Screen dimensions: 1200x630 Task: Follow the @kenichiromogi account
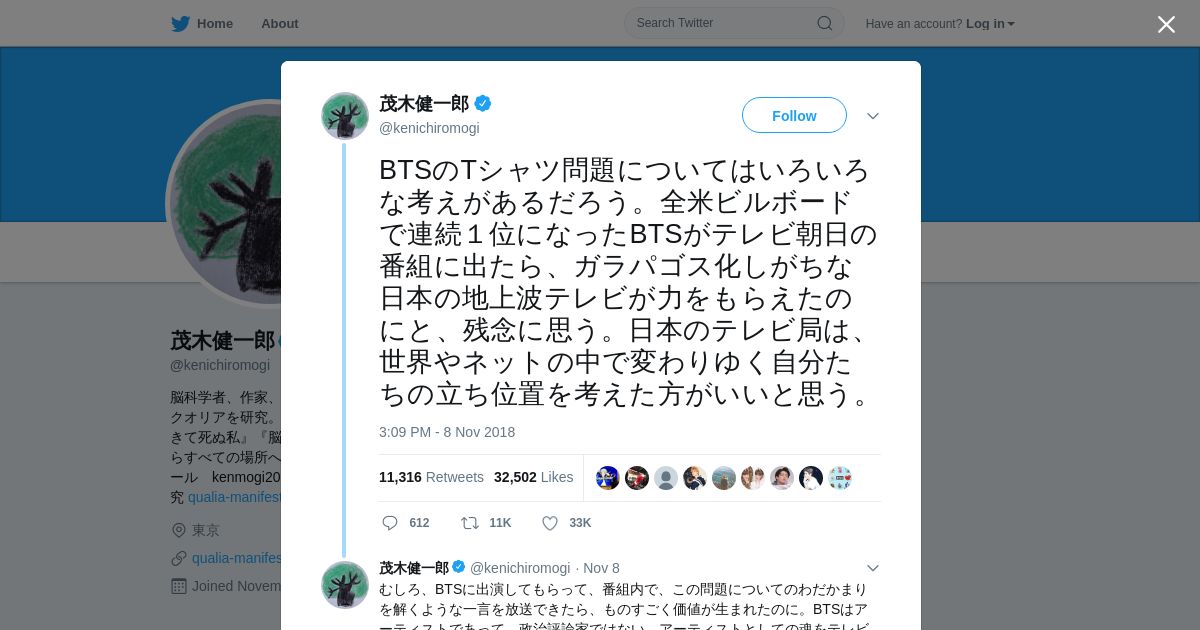coord(794,115)
